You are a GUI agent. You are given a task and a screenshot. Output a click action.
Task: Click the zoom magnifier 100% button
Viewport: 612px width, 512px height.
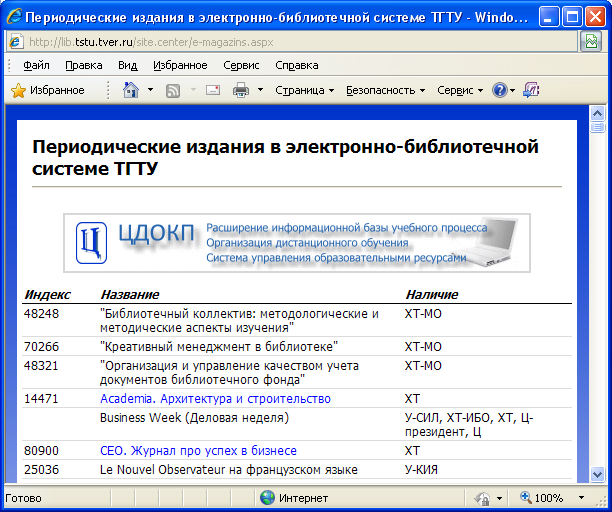tap(541, 498)
